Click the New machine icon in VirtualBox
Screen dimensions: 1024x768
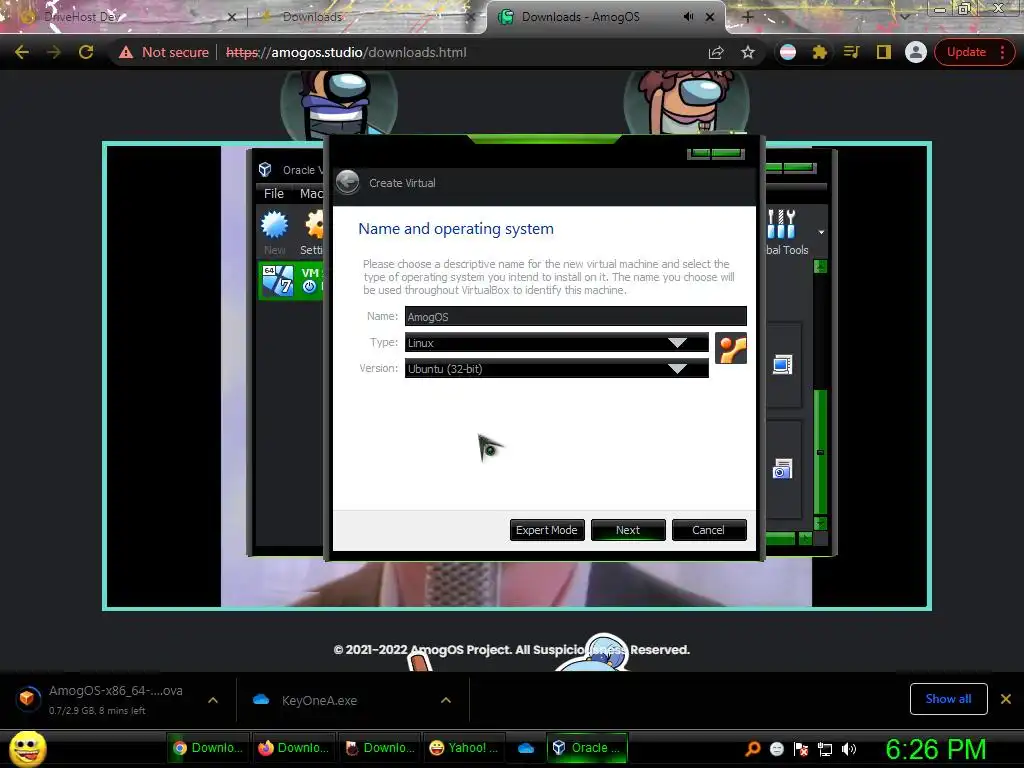point(274,232)
